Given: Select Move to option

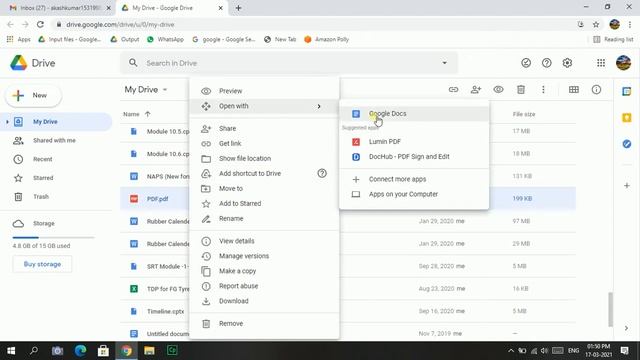Looking at the screenshot, I should pyautogui.click(x=264, y=189).
